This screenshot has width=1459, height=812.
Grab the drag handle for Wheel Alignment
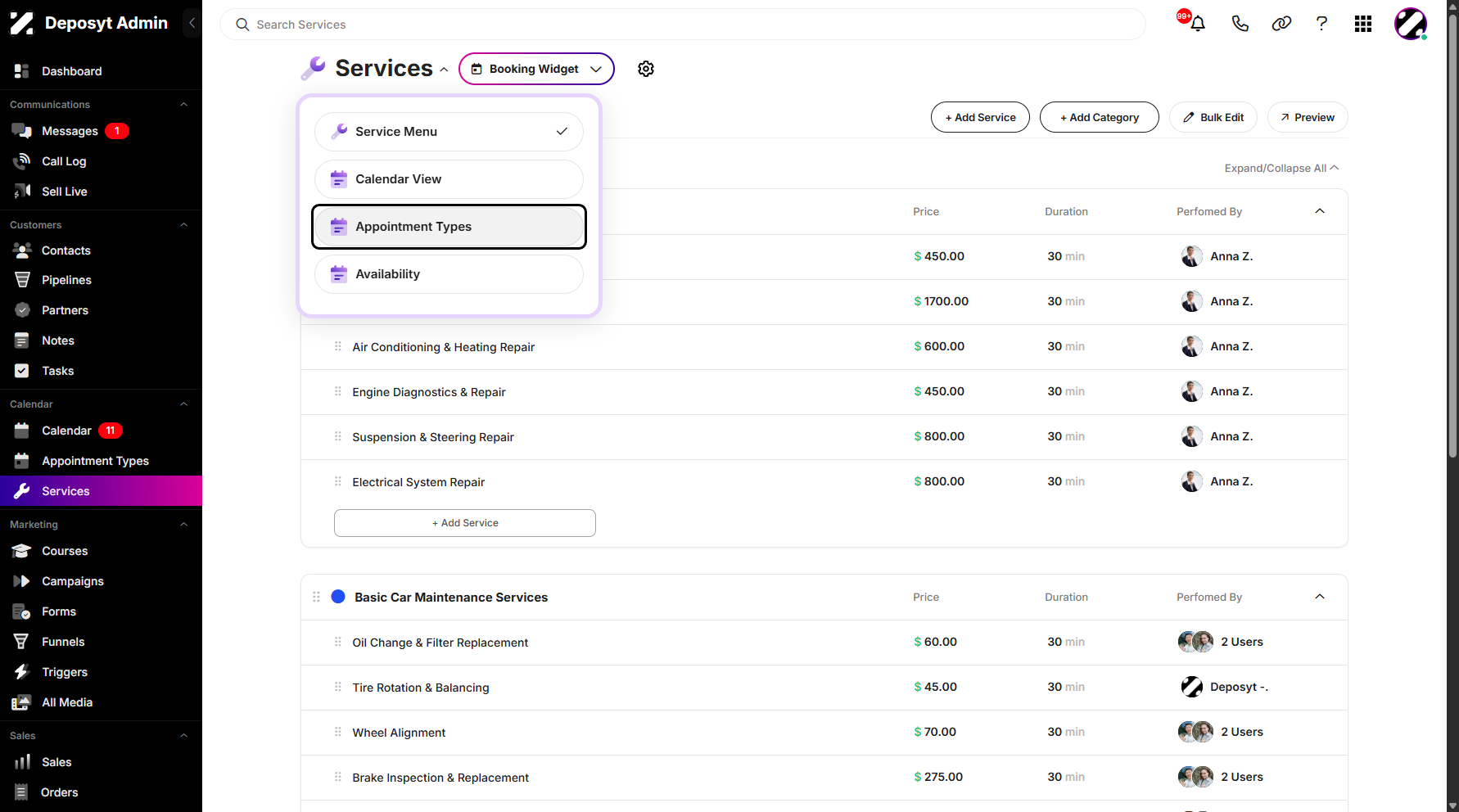pyautogui.click(x=338, y=732)
